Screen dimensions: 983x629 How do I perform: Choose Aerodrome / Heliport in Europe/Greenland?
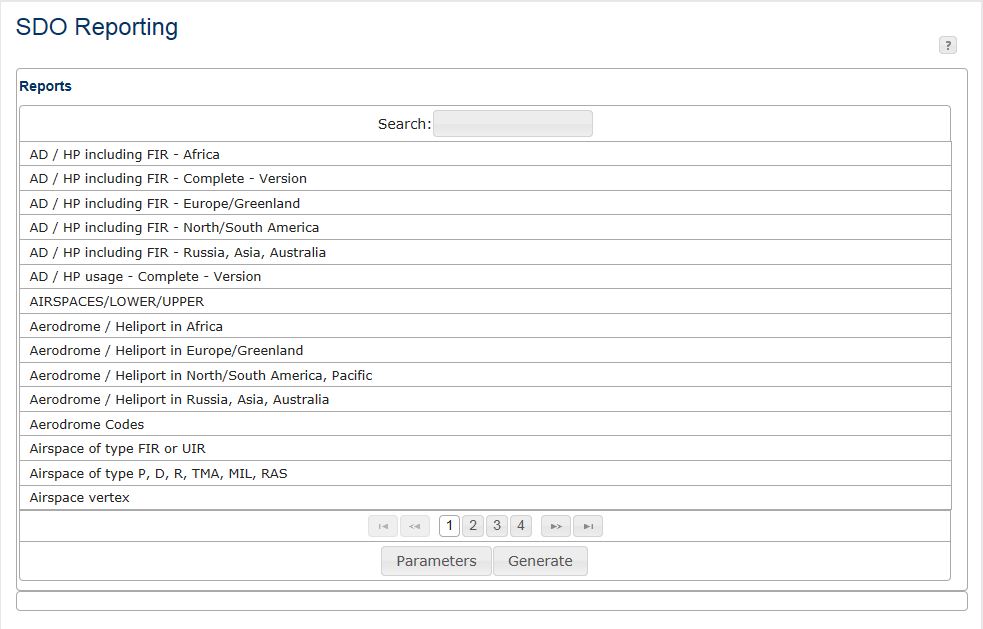coord(485,351)
